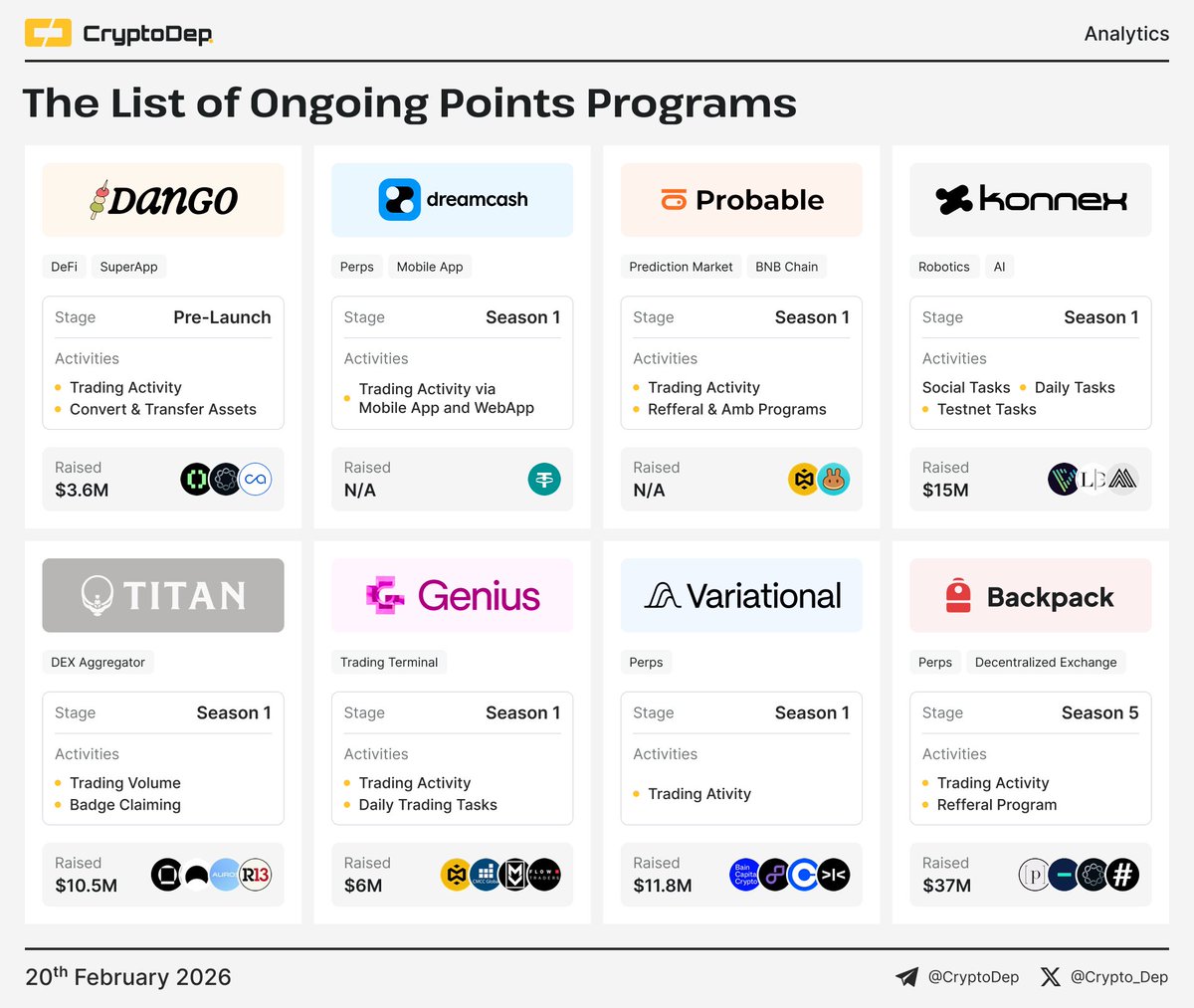Click the $3.6M raised amount
The height and width of the screenshot is (1008, 1194).
pyautogui.click(x=82, y=491)
